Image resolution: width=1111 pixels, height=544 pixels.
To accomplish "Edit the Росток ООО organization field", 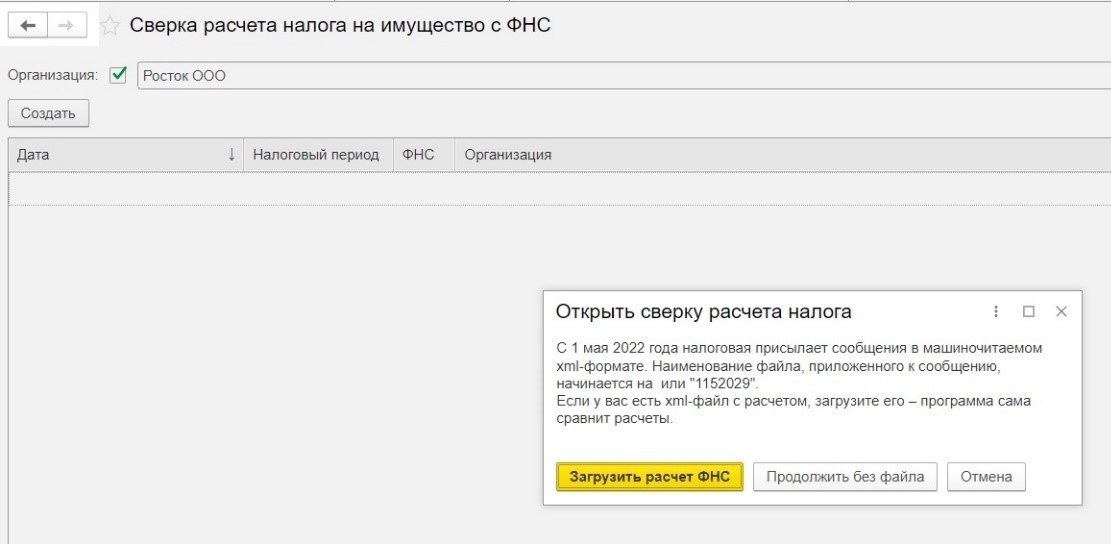I will [x=624, y=76].
